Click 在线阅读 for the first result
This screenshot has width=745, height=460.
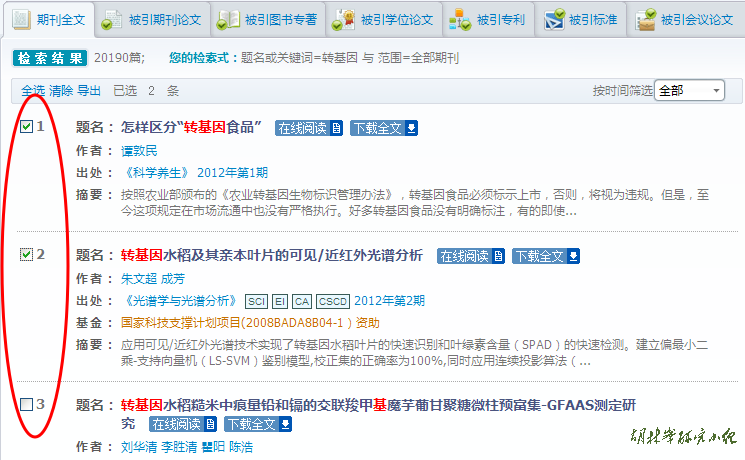[309, 128]
